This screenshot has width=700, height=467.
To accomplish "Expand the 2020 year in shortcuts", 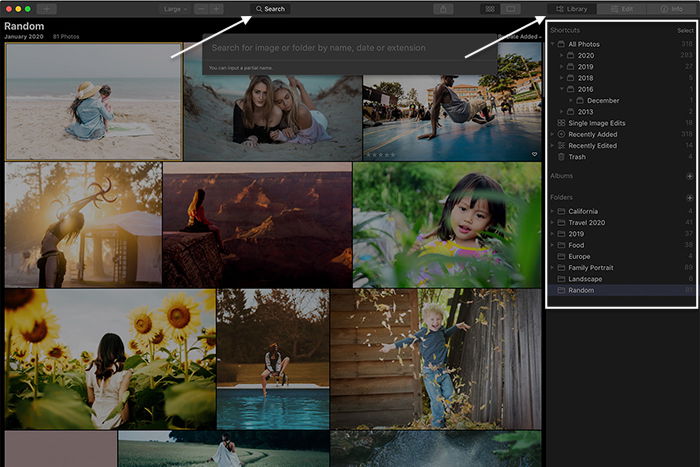I will (x=561, y=55).
